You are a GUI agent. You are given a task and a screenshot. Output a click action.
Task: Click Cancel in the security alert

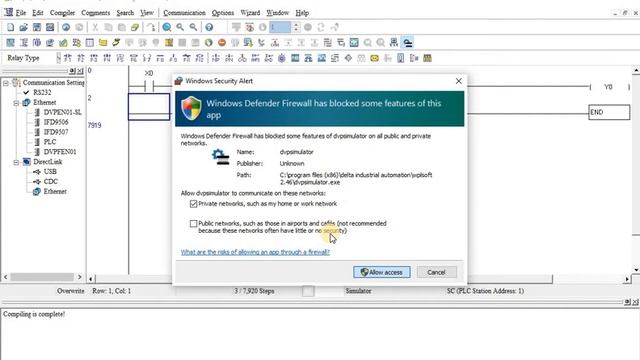tap(436, 272)
